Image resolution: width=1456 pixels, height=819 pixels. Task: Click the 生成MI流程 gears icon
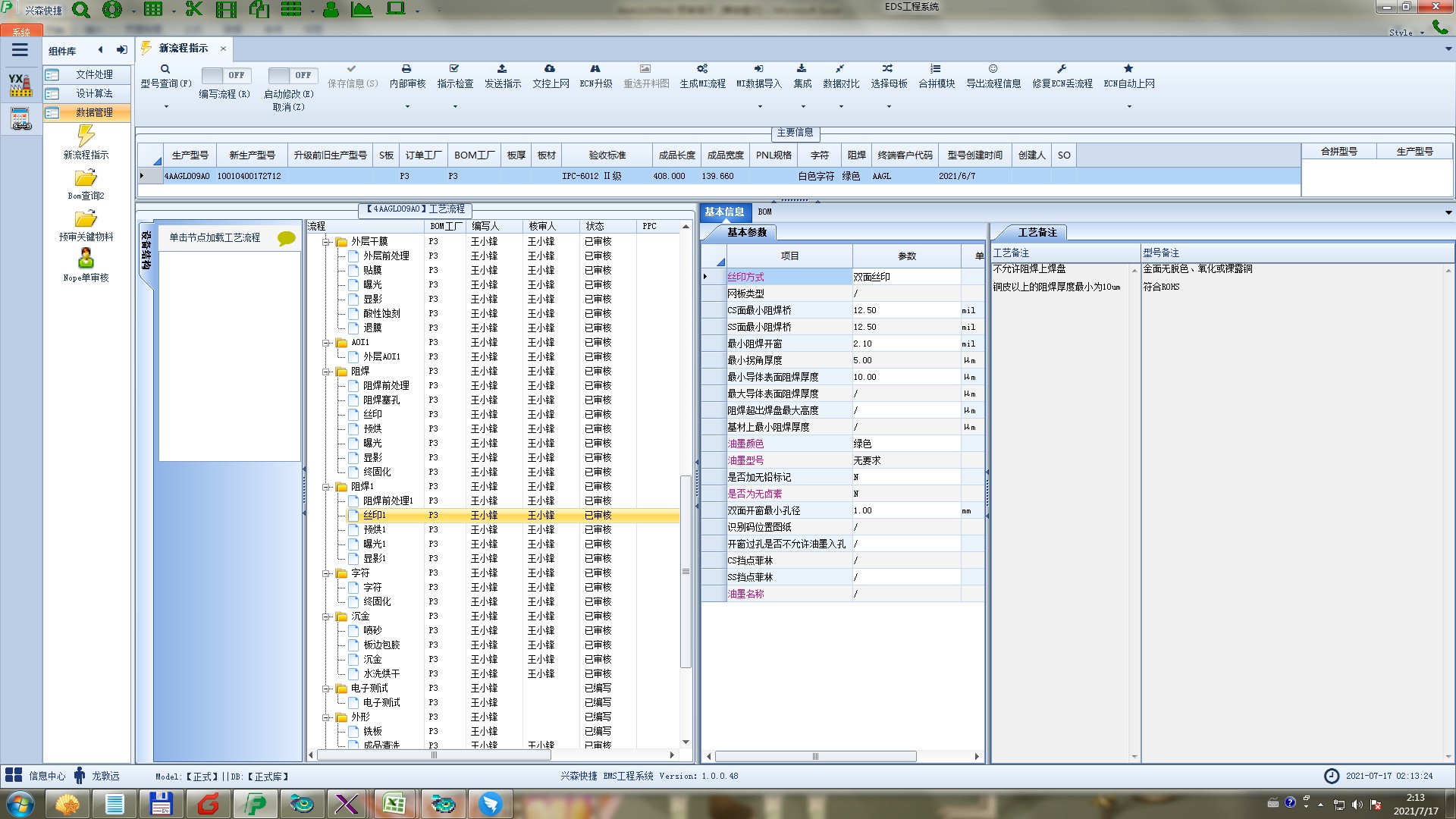pos(702,69)
